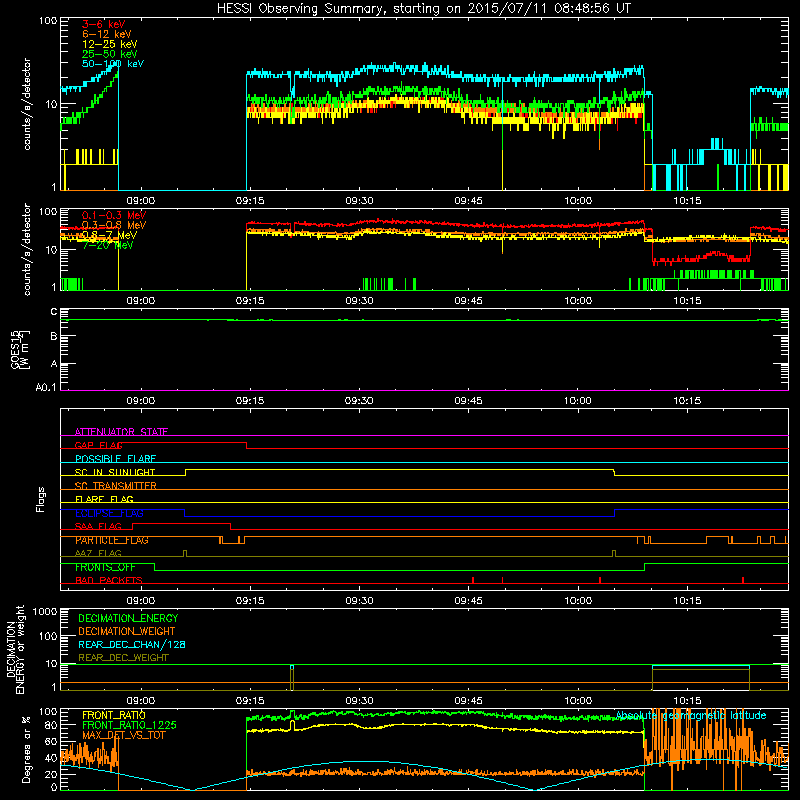Select the ECLIPSE_FLAG label

tap(109, 513)
